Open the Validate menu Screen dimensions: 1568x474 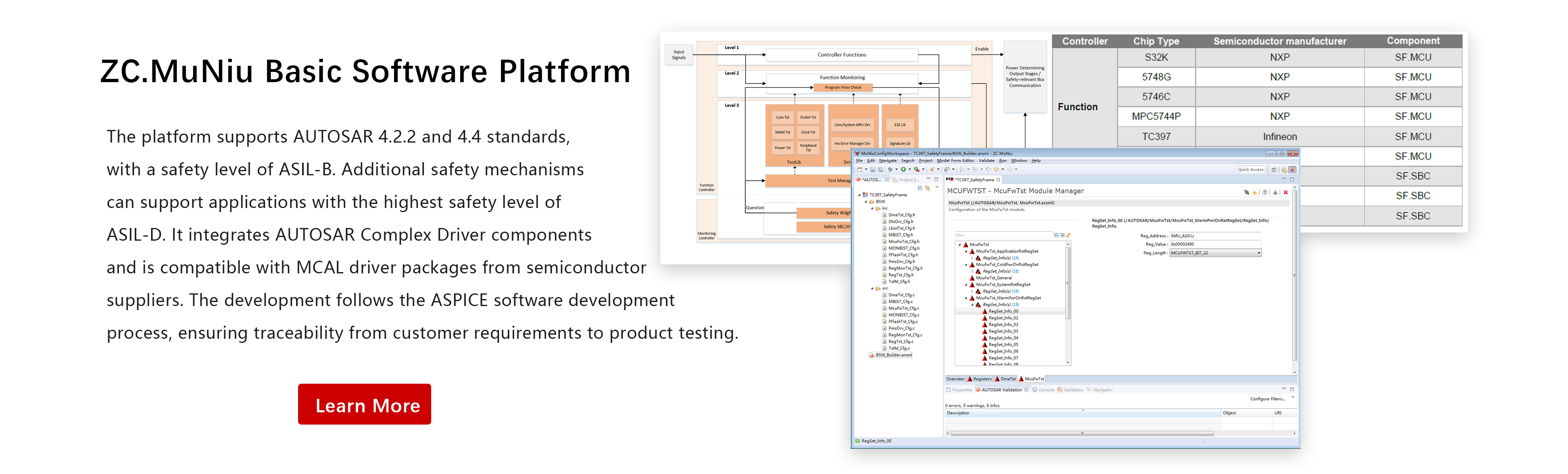pos(987,161)
